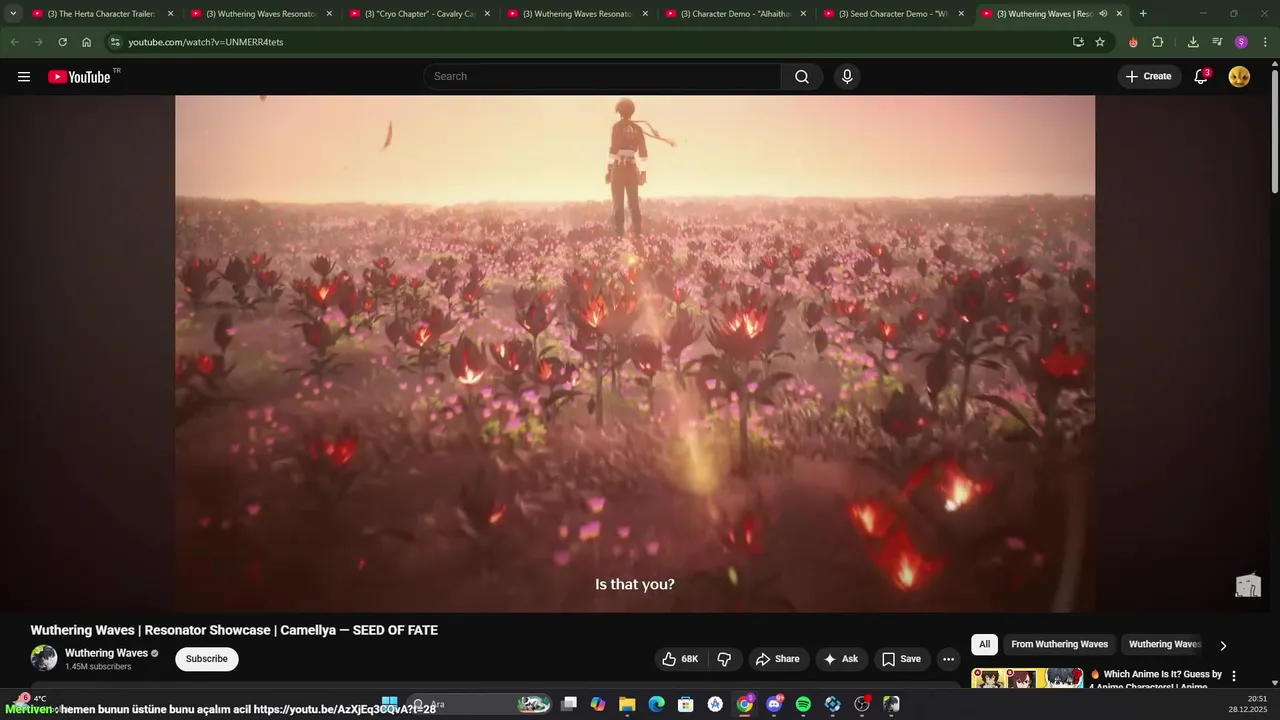Image resolution: width=1280 pixels, height=720 pixels.
Task: Switch to the Seed Character Demo tab
Action: 894,14
